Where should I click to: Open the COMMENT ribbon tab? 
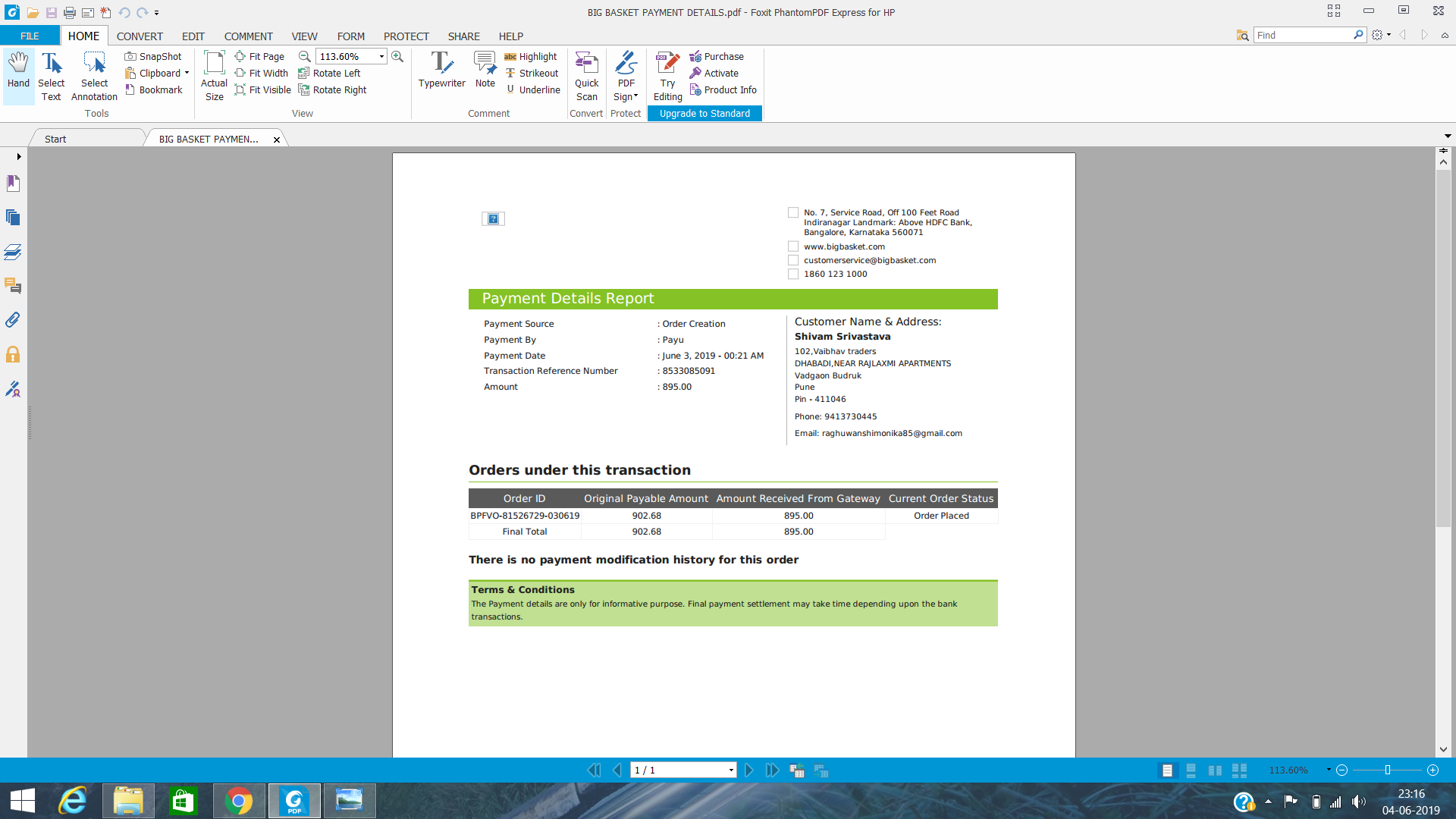tap(248, 36)
